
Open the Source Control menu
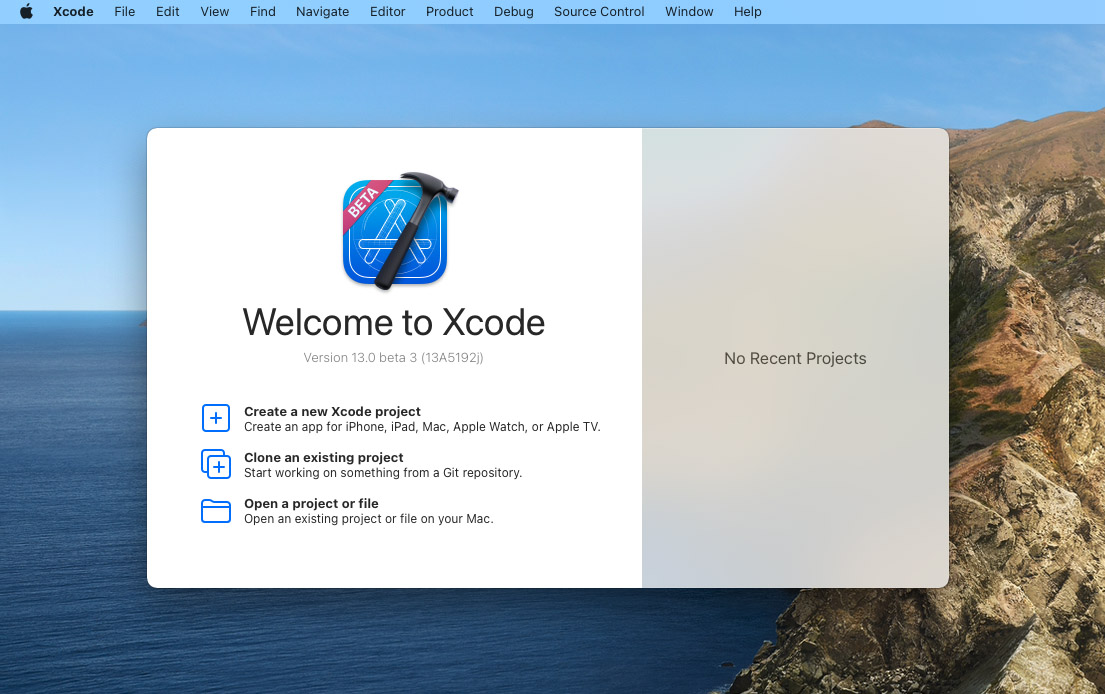[599, 11]
